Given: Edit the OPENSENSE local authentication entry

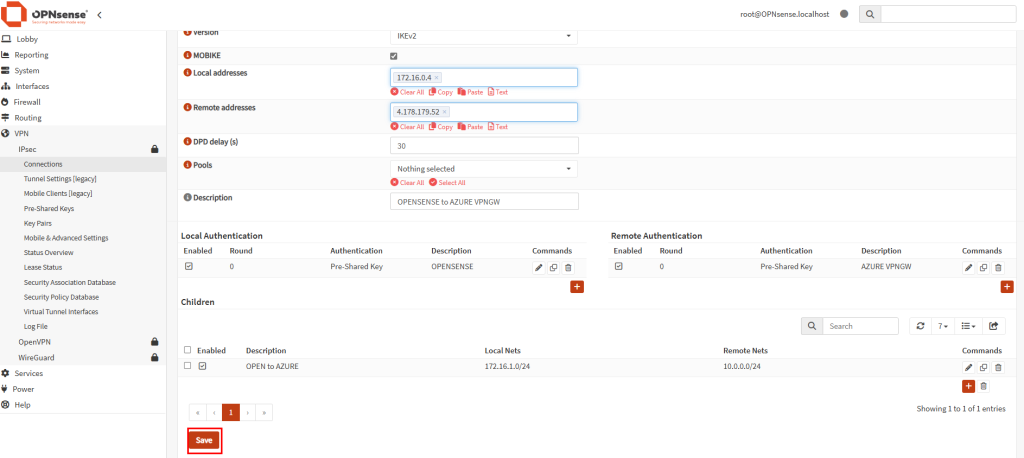Looking at the screenshot, I should point(538,268).
